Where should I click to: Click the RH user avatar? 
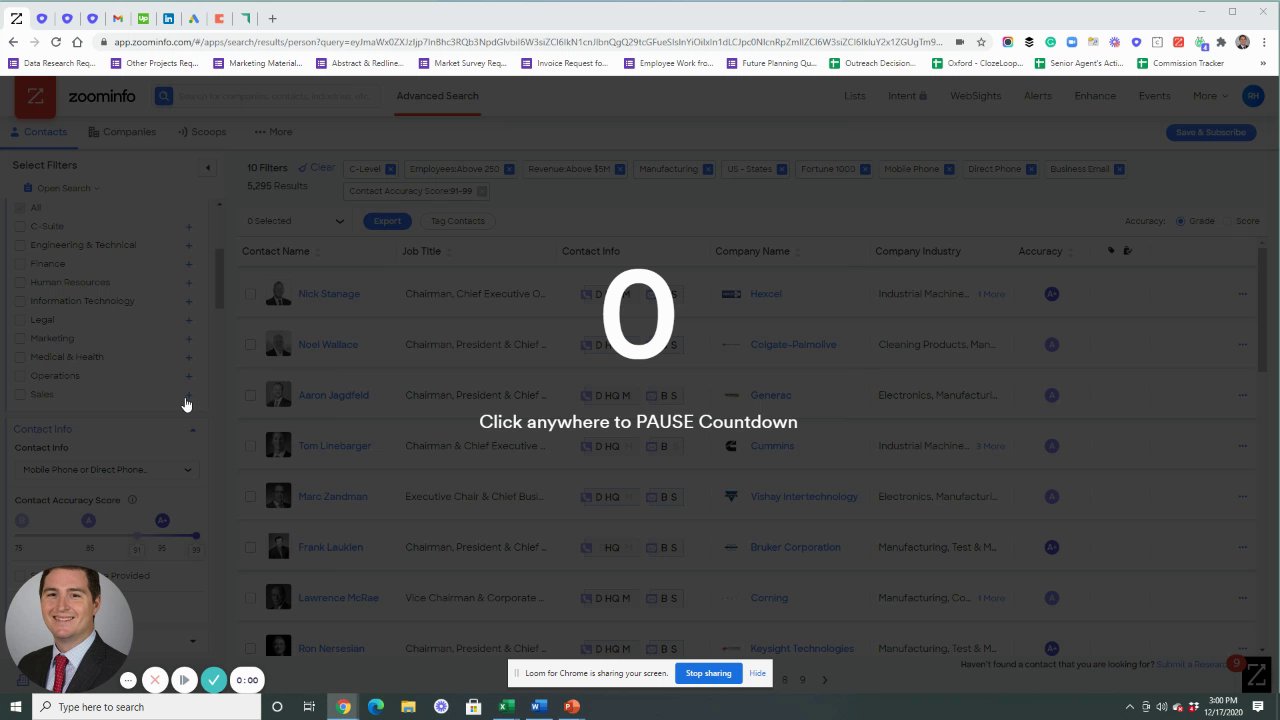point(1253,96)
